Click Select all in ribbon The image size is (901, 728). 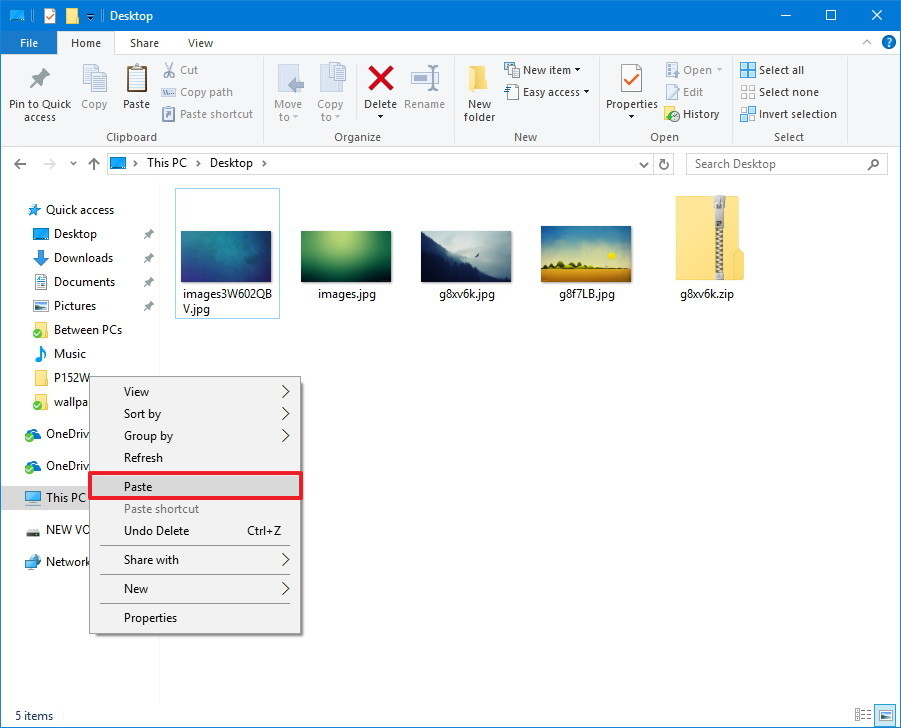(x=772, y=70)
